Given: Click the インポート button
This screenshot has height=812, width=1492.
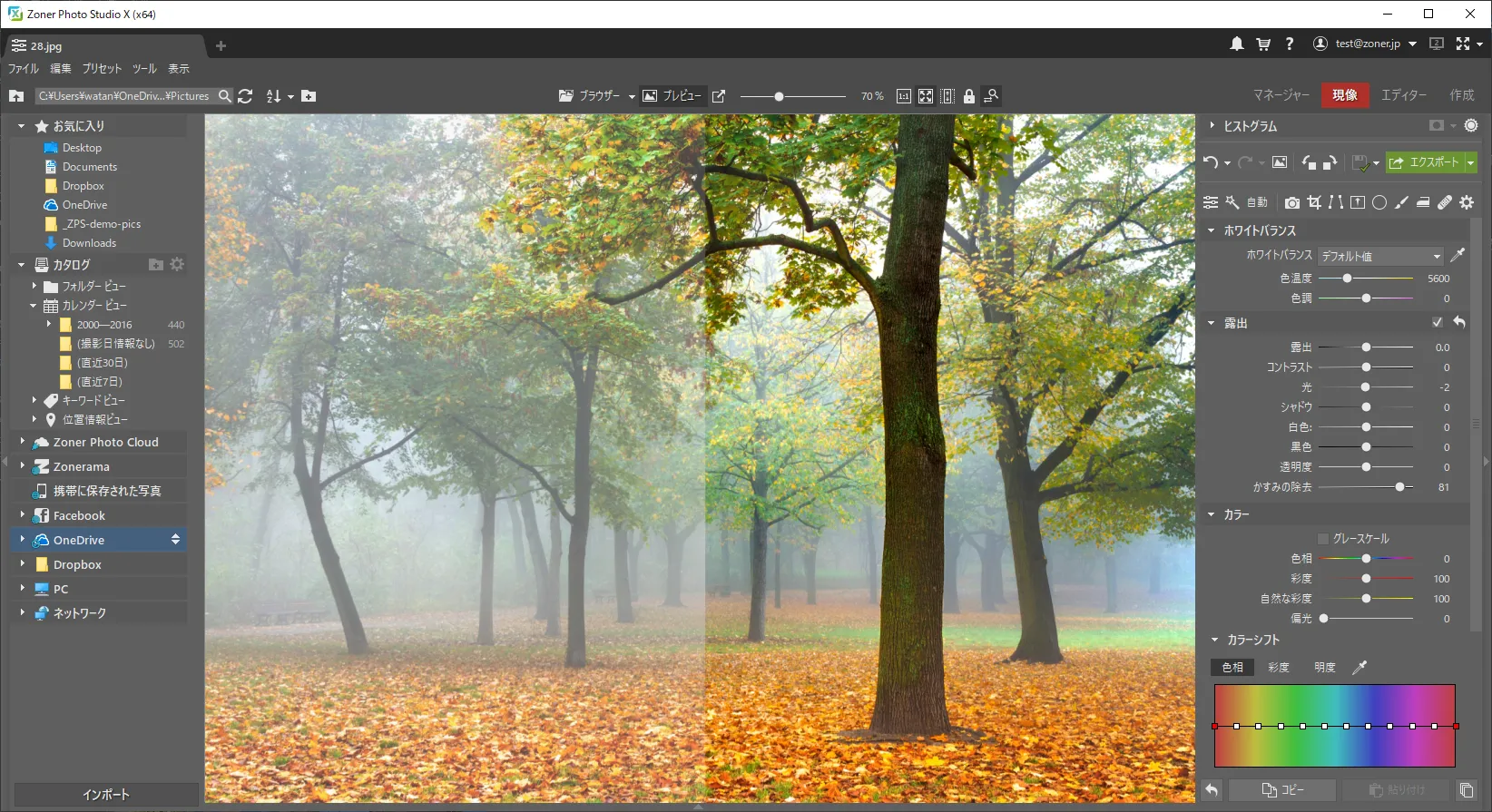Looking at the screenshot, I should coord(106,795).
